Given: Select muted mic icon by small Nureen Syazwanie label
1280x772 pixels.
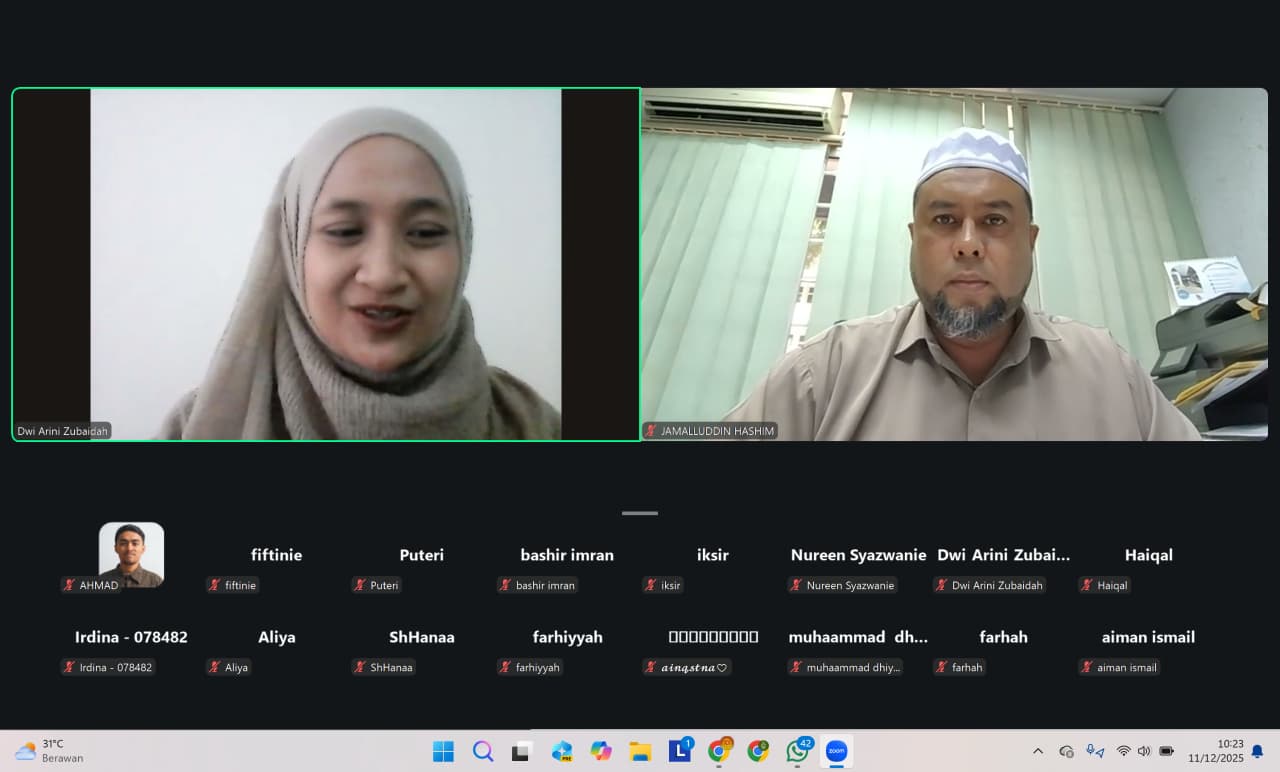Looking at the screenshot, I should (x=797, y=585).
